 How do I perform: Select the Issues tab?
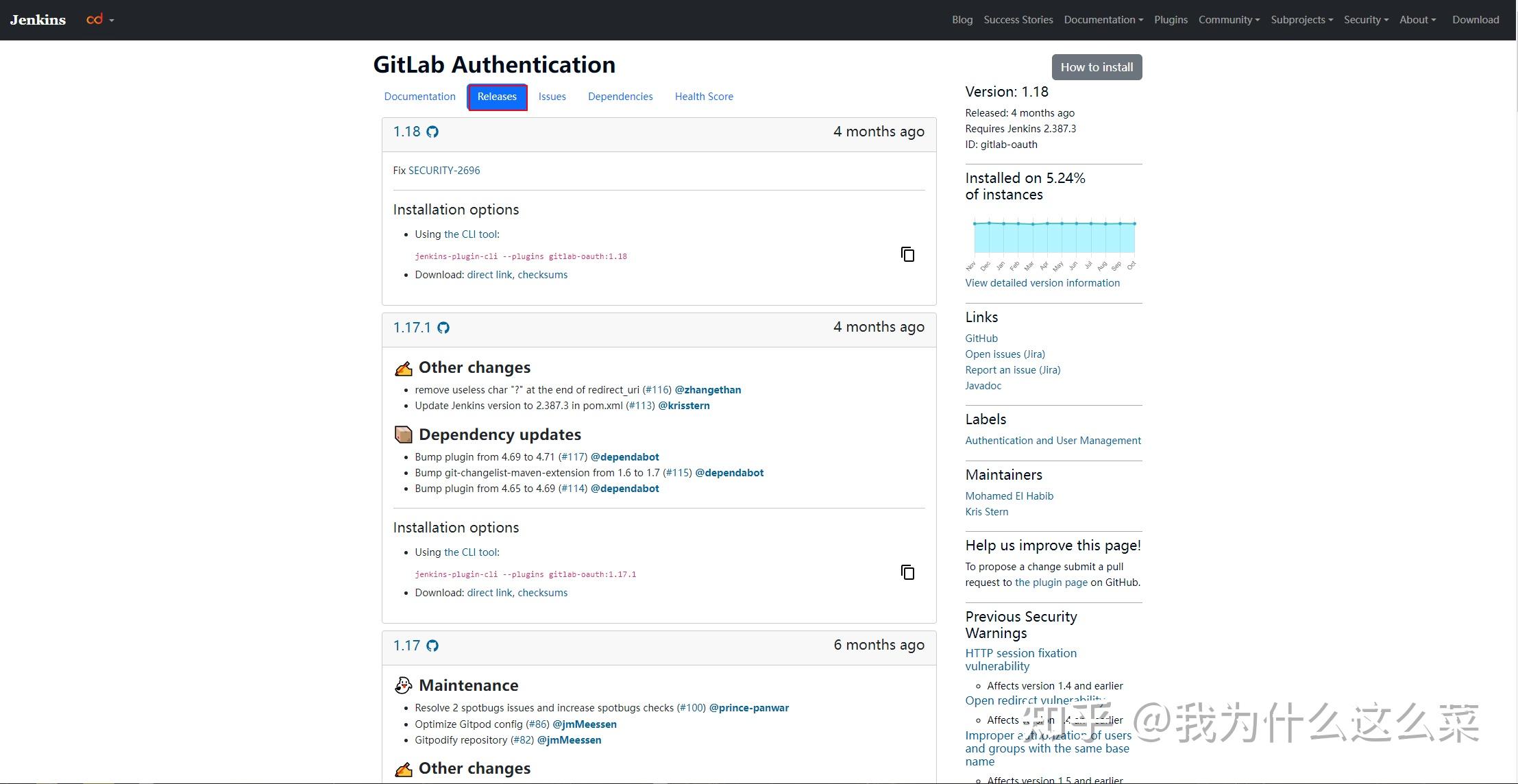552,97
